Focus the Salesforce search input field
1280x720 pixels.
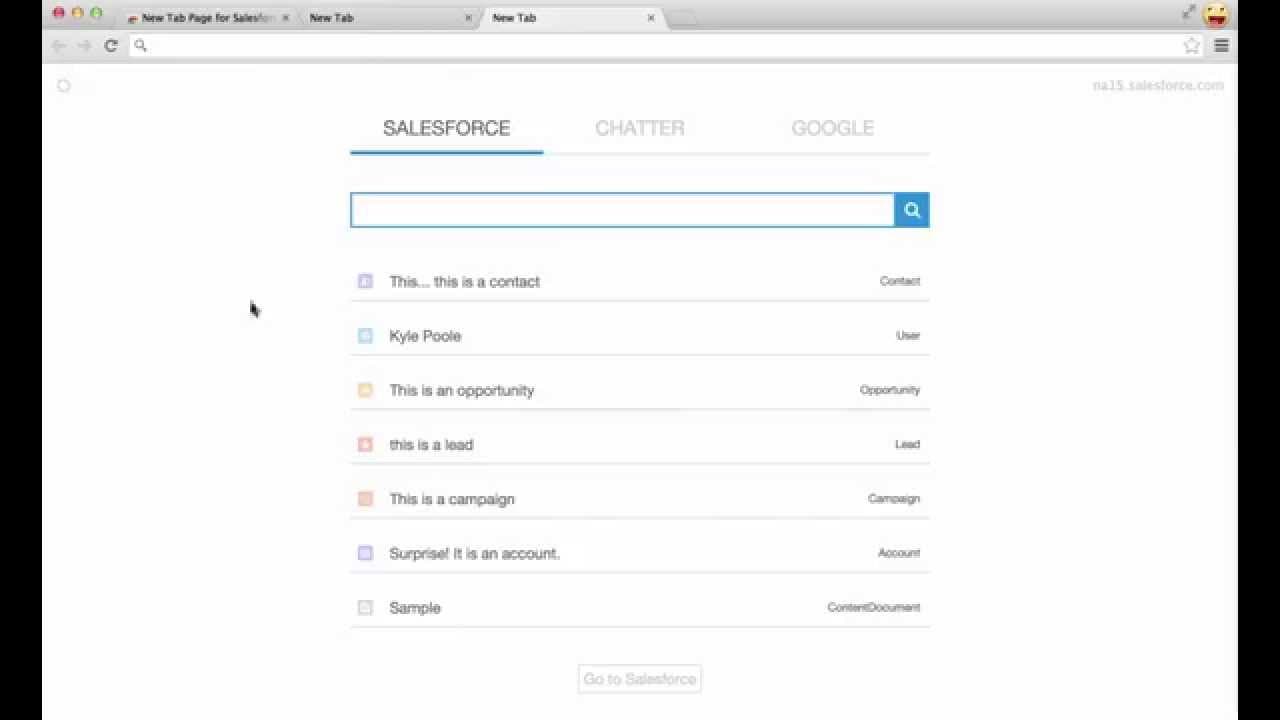[x=622, y=210]
